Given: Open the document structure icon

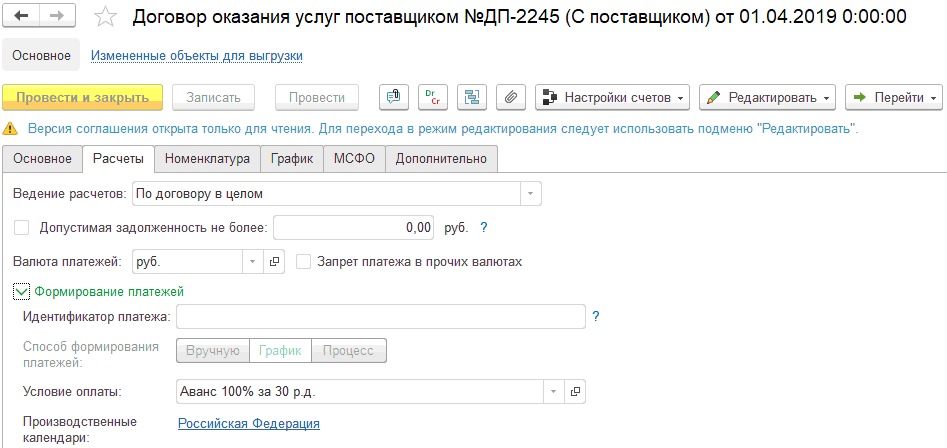Looking at the screenshot, I should (x=472, y=97).
